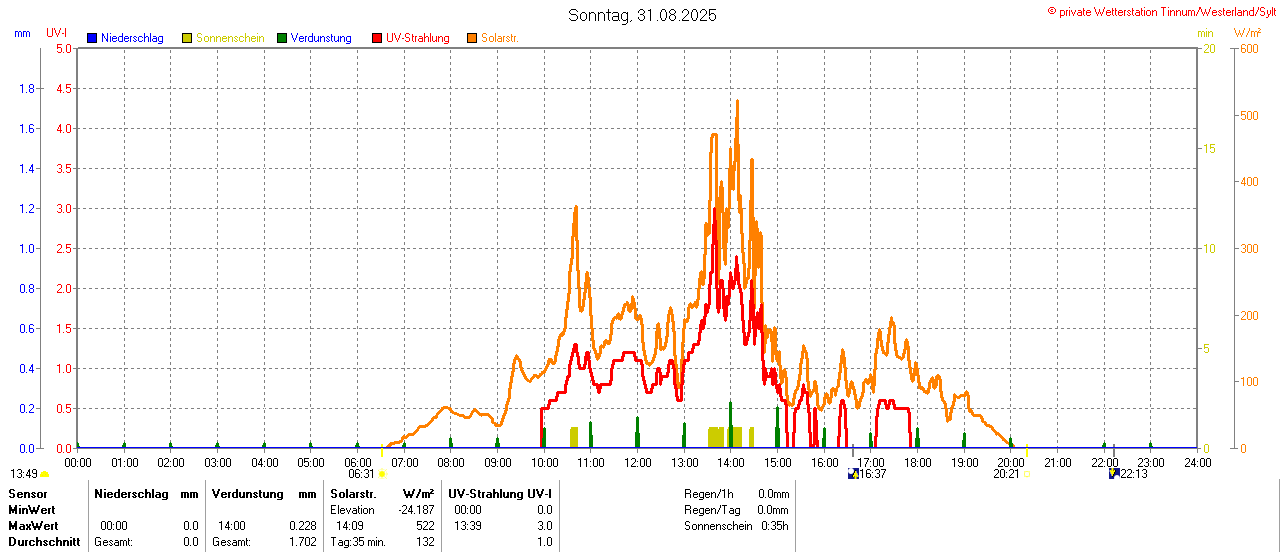This screenshot has width=1280, height=552.
Task: Click the yellow min axis unit label
Action: [1206, 33]
